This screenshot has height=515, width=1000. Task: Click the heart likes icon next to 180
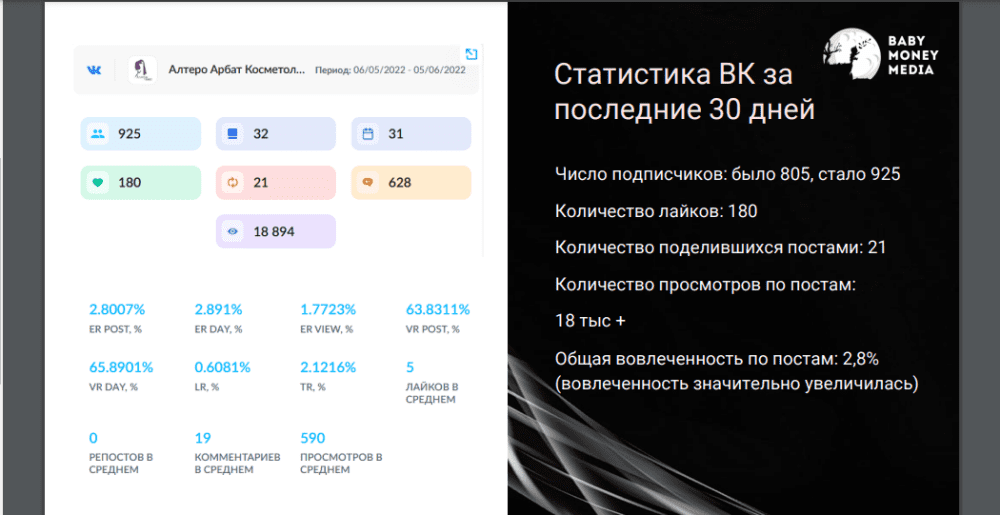coord(98,183)
